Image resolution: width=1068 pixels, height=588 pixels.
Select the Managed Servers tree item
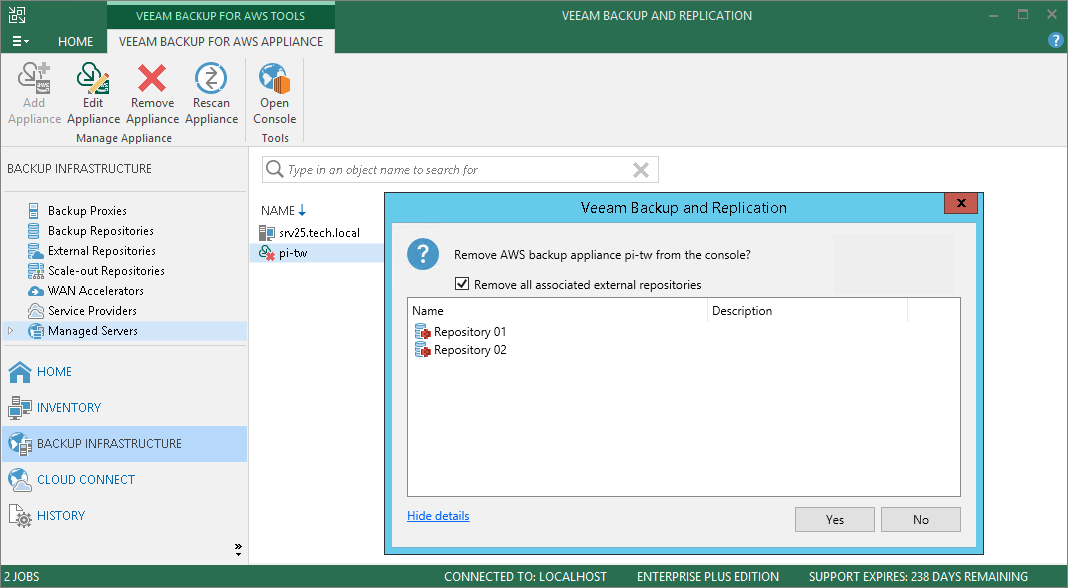point(93,331)
